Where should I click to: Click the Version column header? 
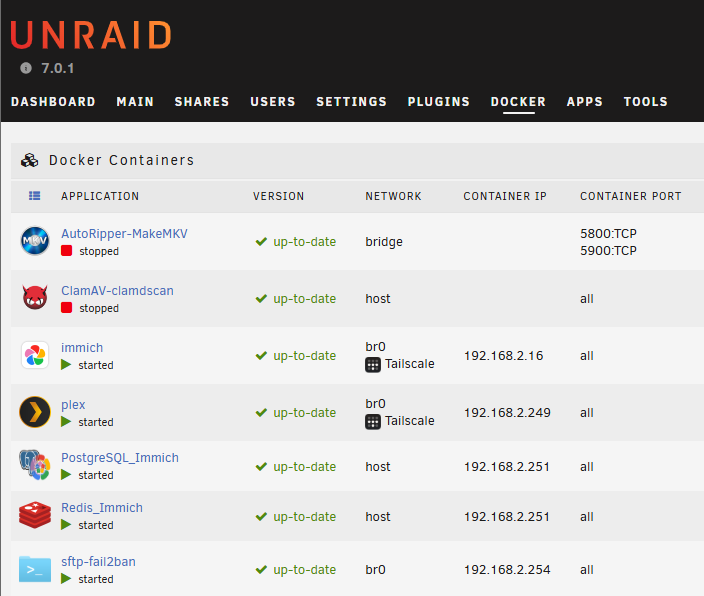(x=278, y=196)
